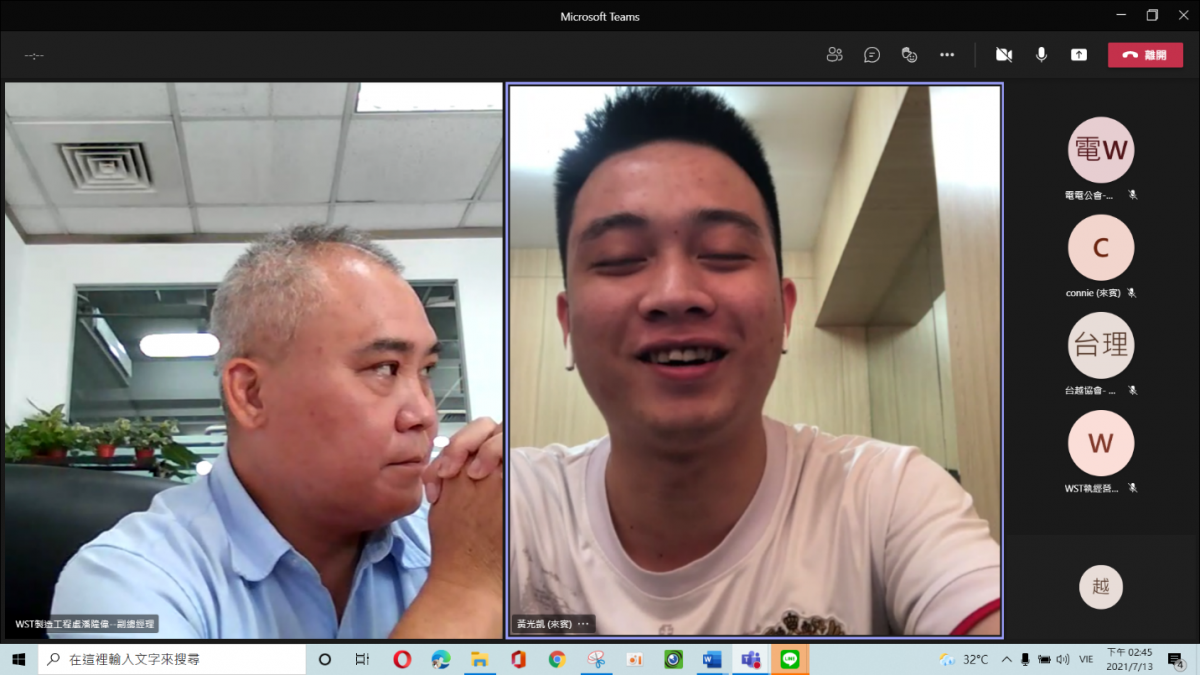The height and width of the screenshot is (675, 1200).
Task: Open Windows notification center icon
Action: (x=1175, y=660)
